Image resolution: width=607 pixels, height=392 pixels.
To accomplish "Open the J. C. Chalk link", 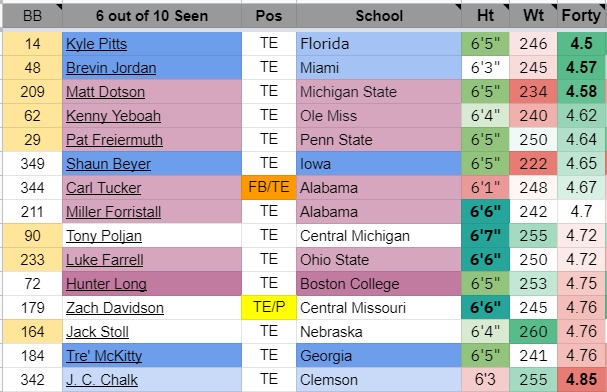I will pyautogui.click(x=102, y=380).
